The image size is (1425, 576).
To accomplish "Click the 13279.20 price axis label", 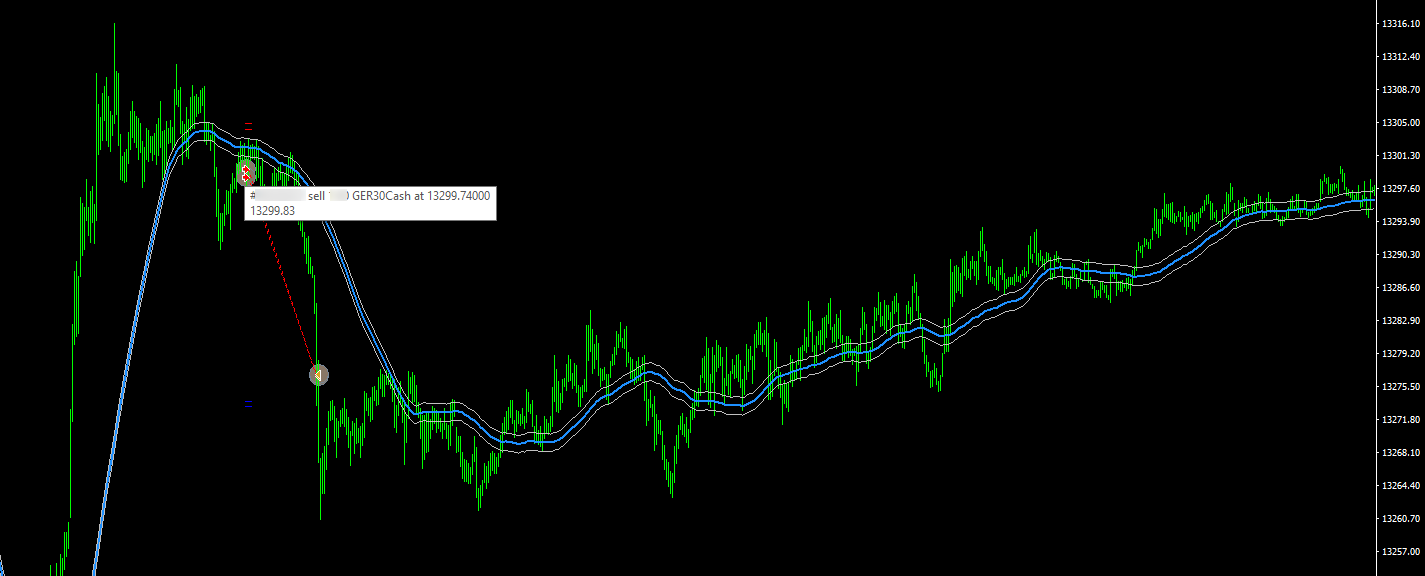I will (1400, 354).
